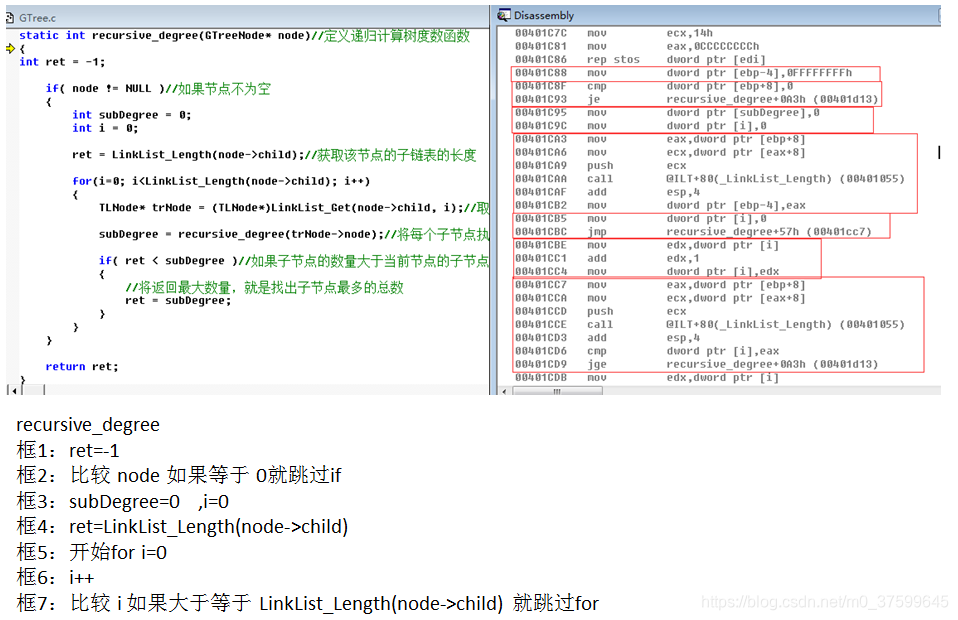Screen dimensions: 958x620
Task: Click the 00401C8F cmp instruction line
Action: click(654, 86)
